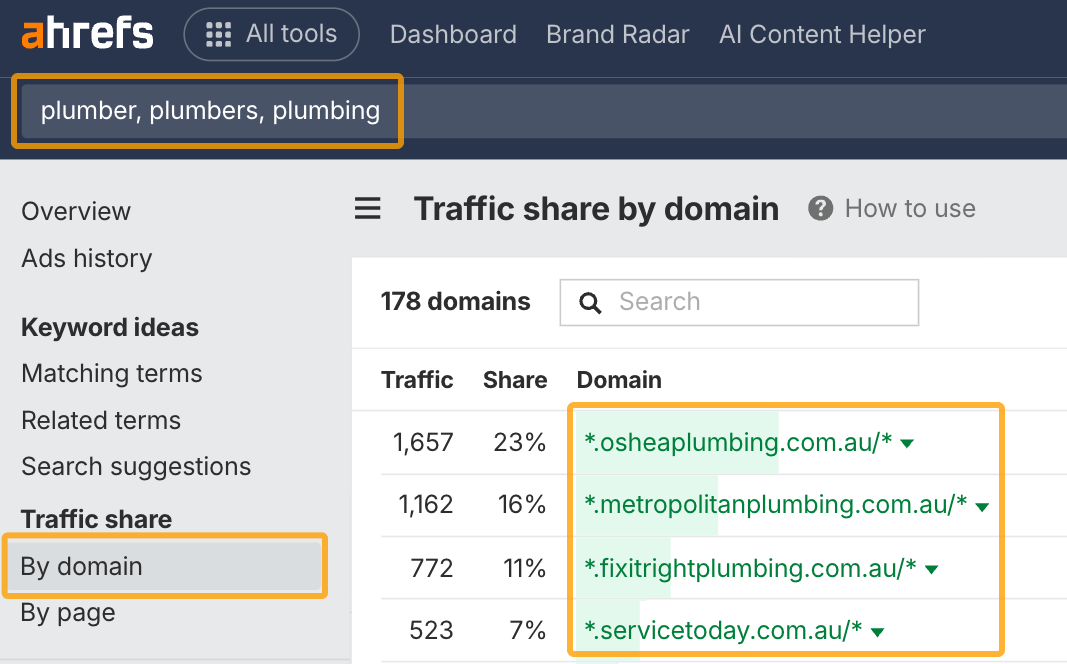Image resolution: width=1067 pixels, height=664 pixels.
Task: Expand osheaplumbing.com.au dropdown arrow
Action: coord(907,444)
